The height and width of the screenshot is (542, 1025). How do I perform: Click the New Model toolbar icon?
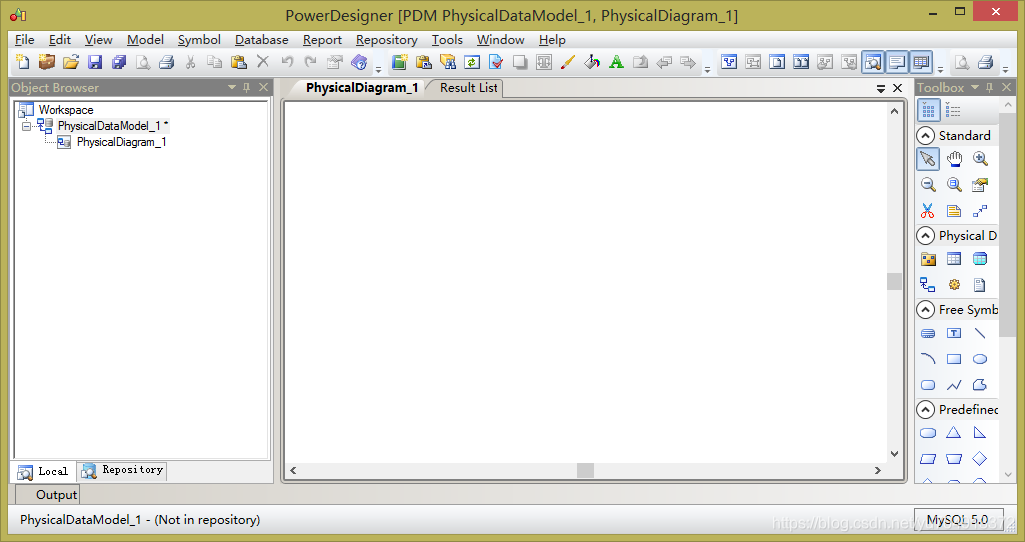click(23, 62)
